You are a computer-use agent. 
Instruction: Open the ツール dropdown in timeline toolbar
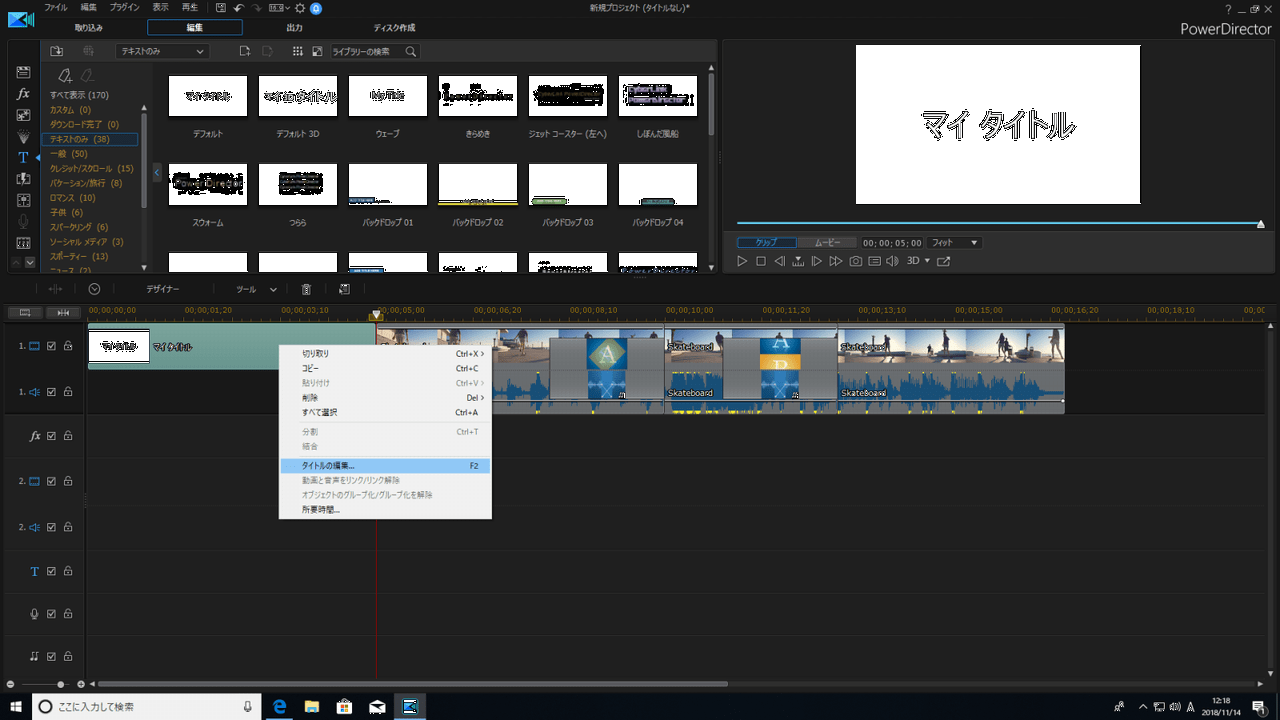click(256, 289)
